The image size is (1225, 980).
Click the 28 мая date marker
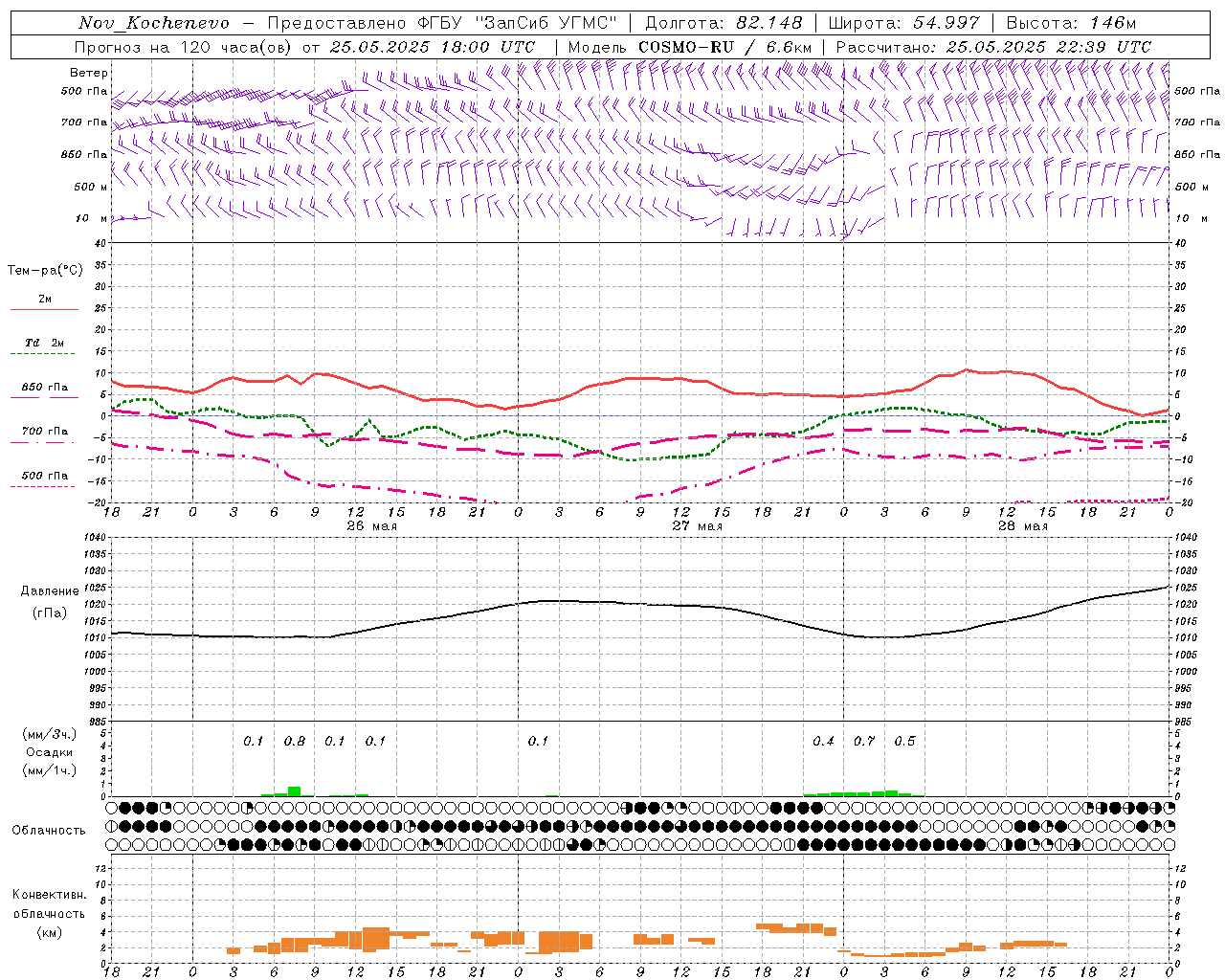pyautogui.click(x=1022, y=526)
